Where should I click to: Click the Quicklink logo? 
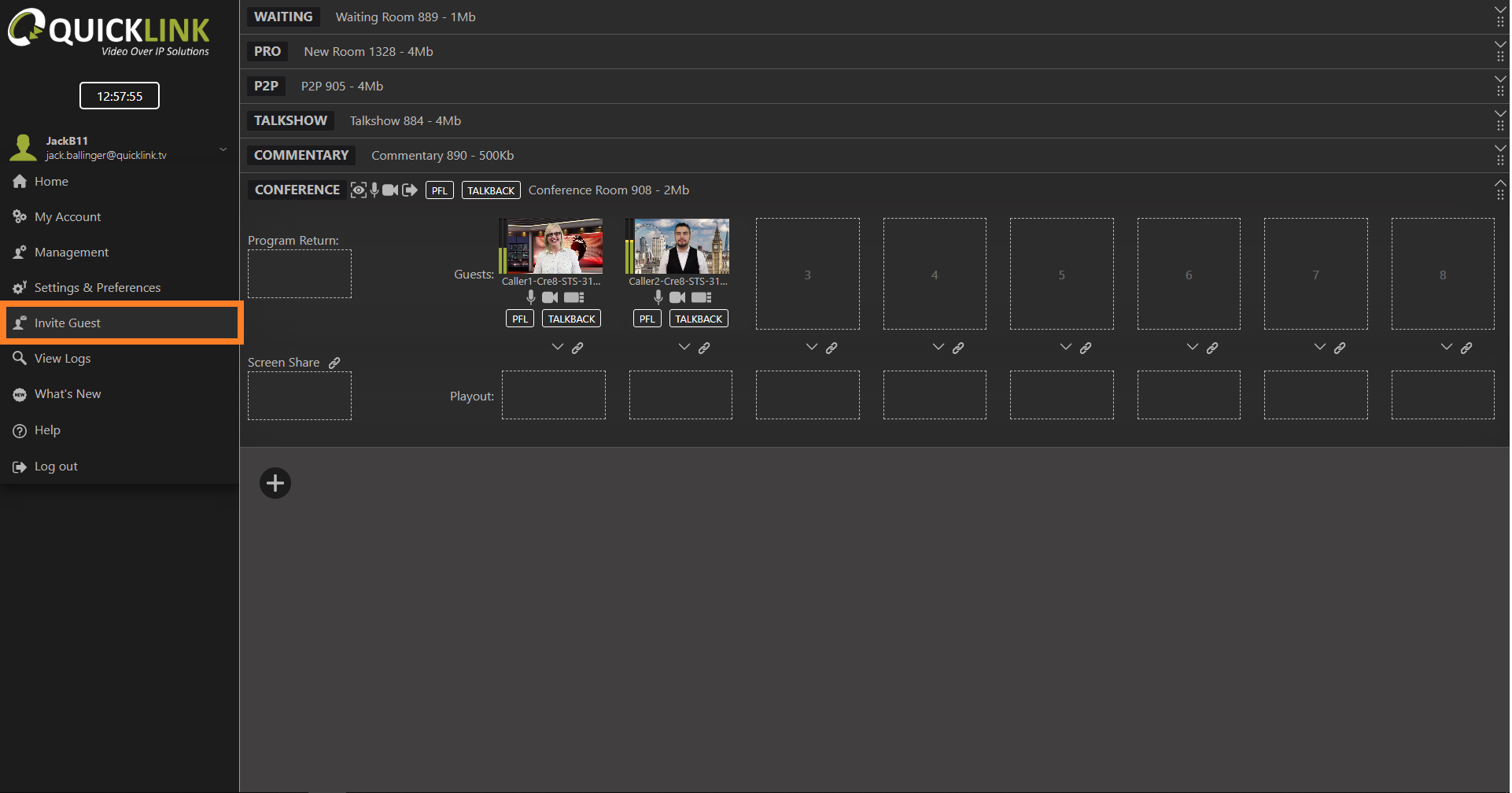[109, 32]
